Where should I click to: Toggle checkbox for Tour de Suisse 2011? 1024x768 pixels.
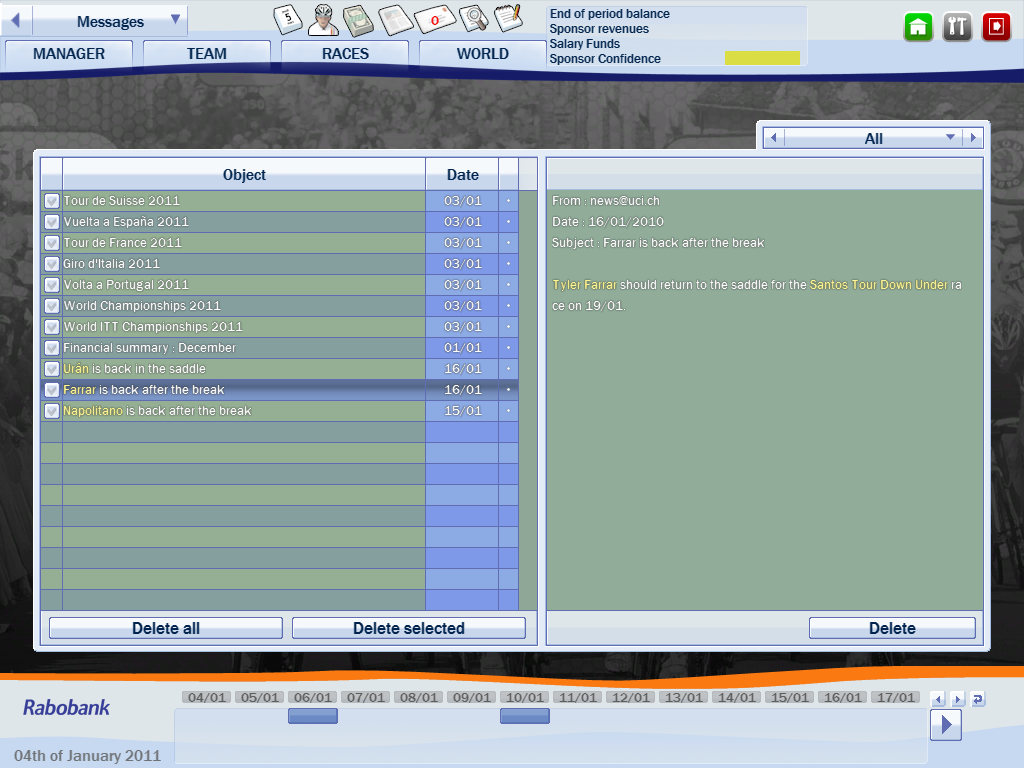(52, 201)
